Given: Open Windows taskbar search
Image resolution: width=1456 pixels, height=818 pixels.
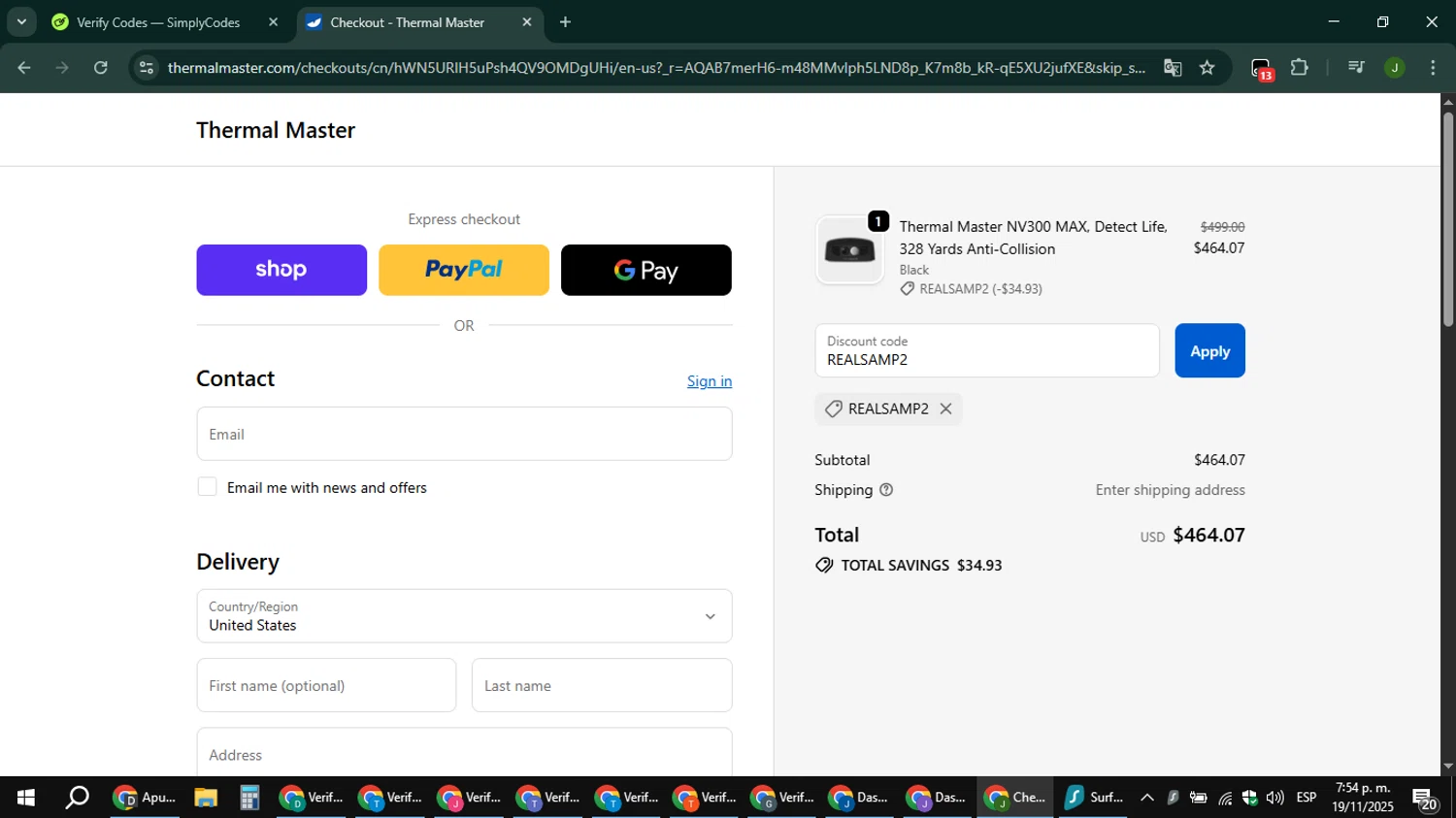Looking at the screenshot, I should (77, 798).
